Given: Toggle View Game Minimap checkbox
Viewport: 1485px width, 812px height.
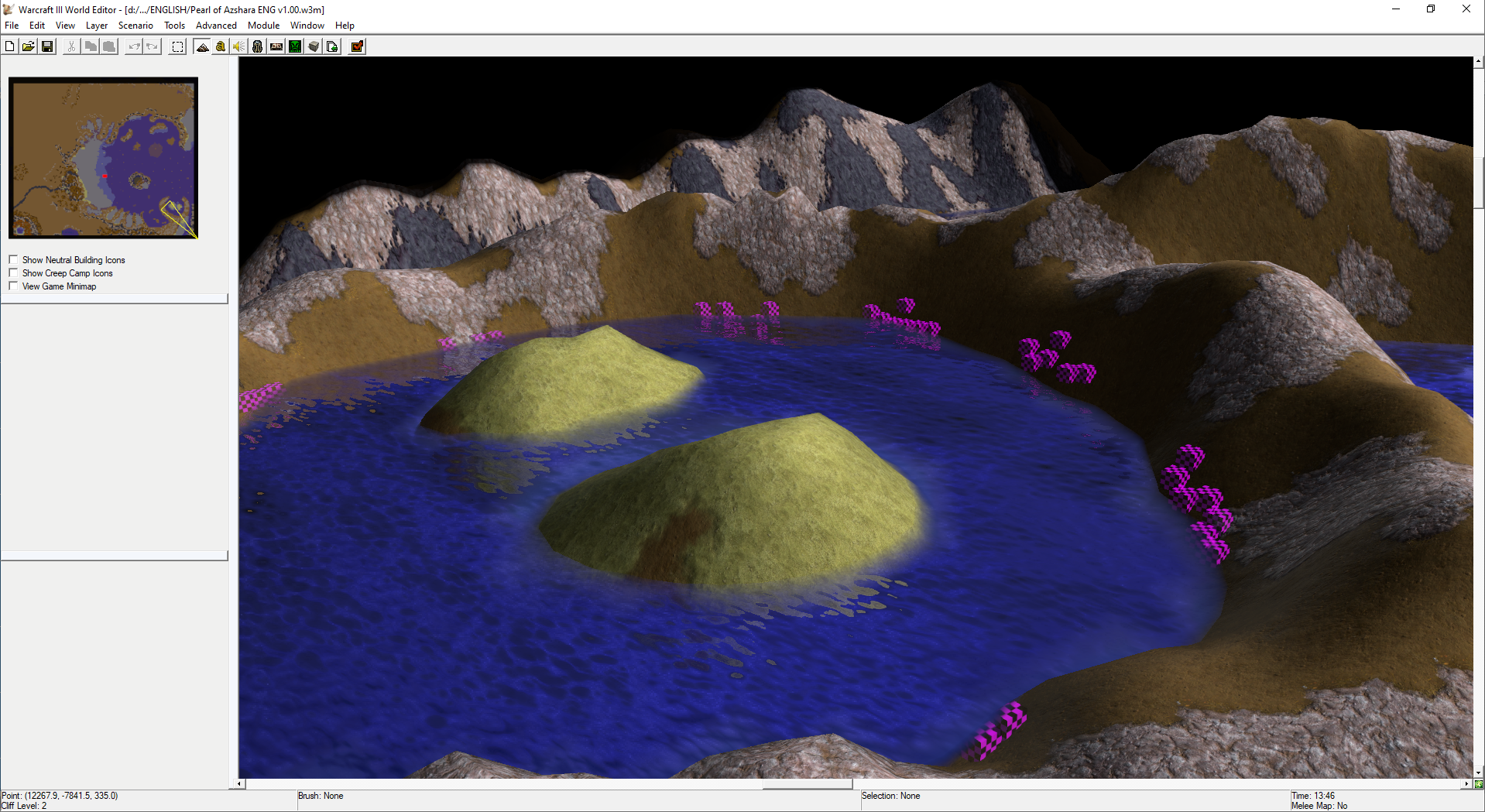Looking at the screenshot, I should (x=13, y=286).
